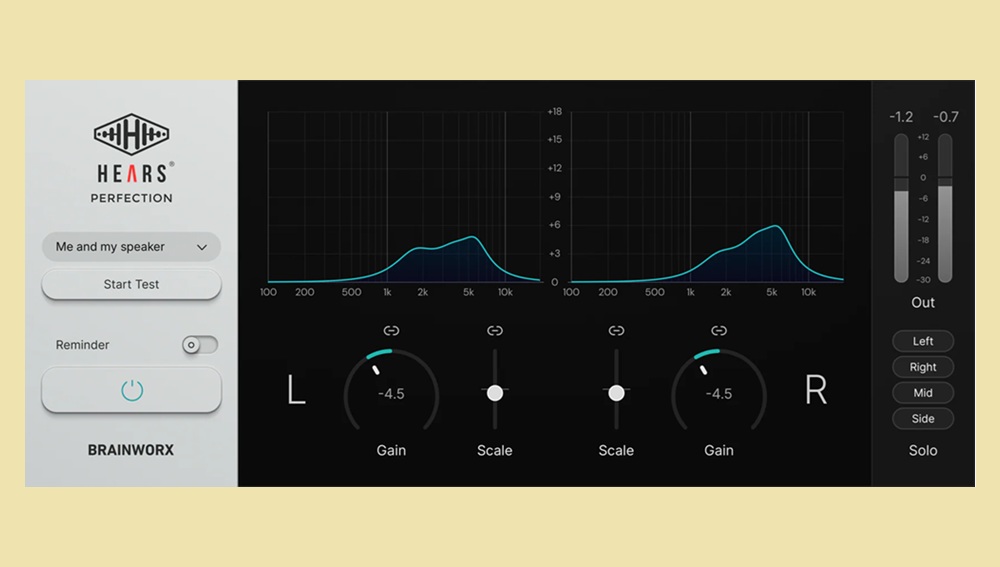Toggle link icon above right Scale slider
This screenshot has height=567, width=1000.
tap(616, 330)
